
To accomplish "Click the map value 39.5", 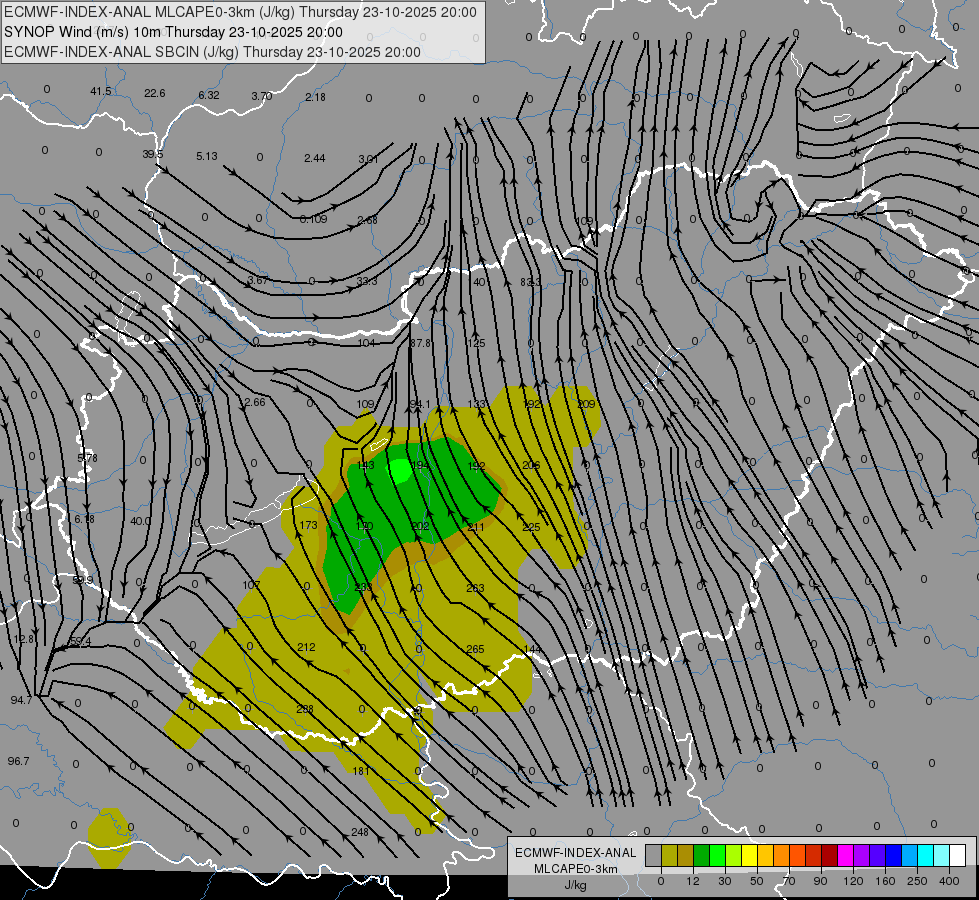I will [152, 154].
